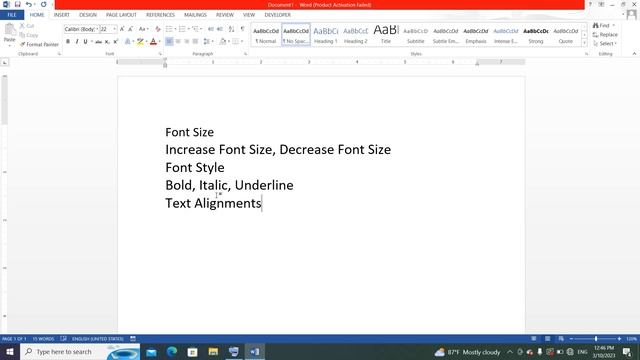Expand the Styles gallery More arrow
640x360 pixels.
(x=584, y=43)
